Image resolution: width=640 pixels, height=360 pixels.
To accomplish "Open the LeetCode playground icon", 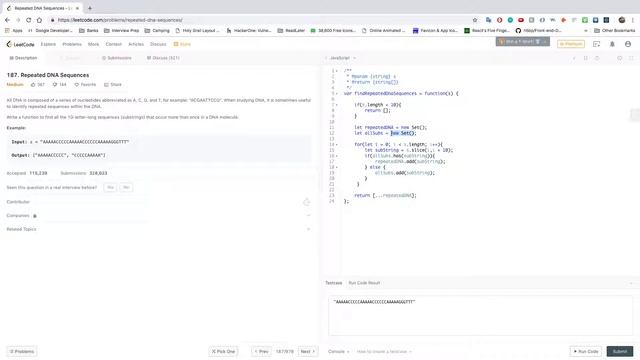I will 596,44.
